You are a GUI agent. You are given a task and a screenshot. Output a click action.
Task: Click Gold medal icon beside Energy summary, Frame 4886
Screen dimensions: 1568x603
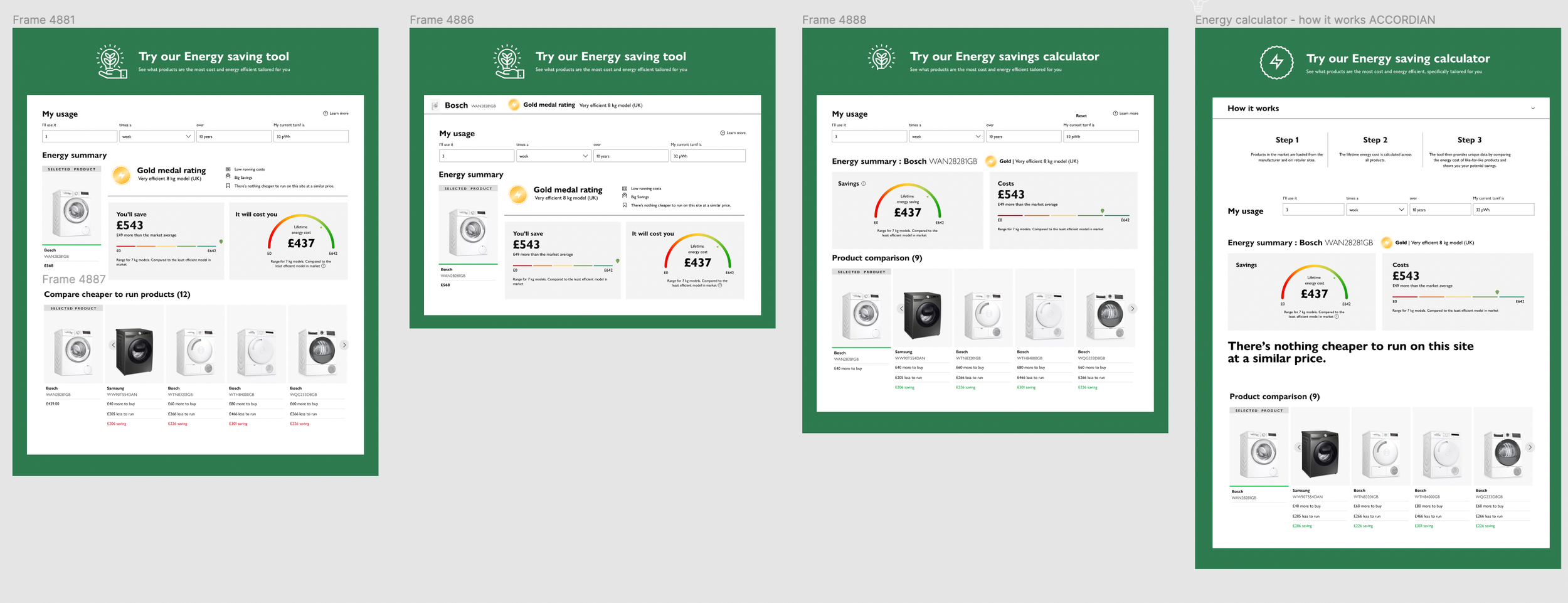click(x=518, y=194)
